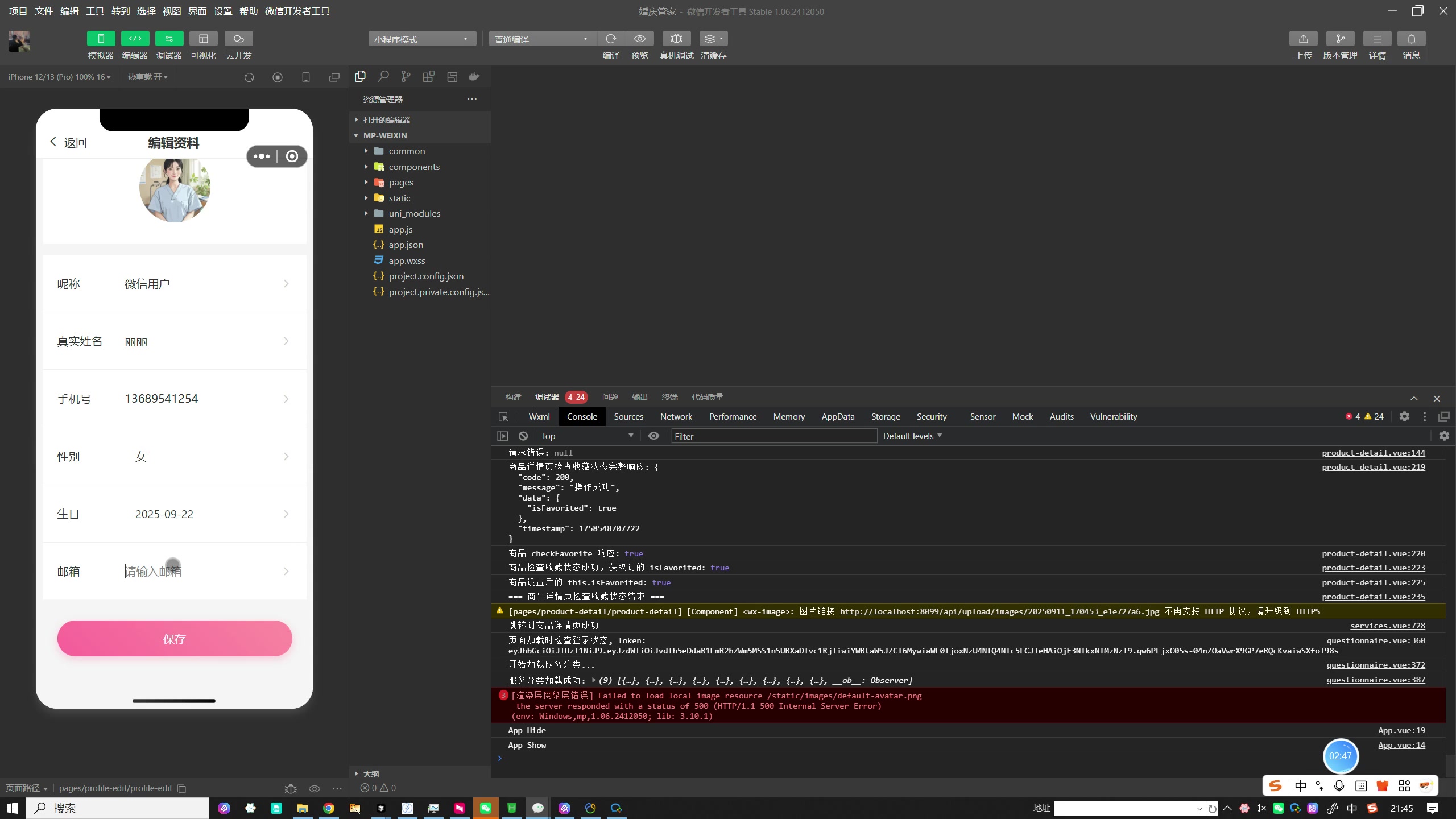Open the product-detail.vue:219 source link
1456x819 pixels.
1373,468
